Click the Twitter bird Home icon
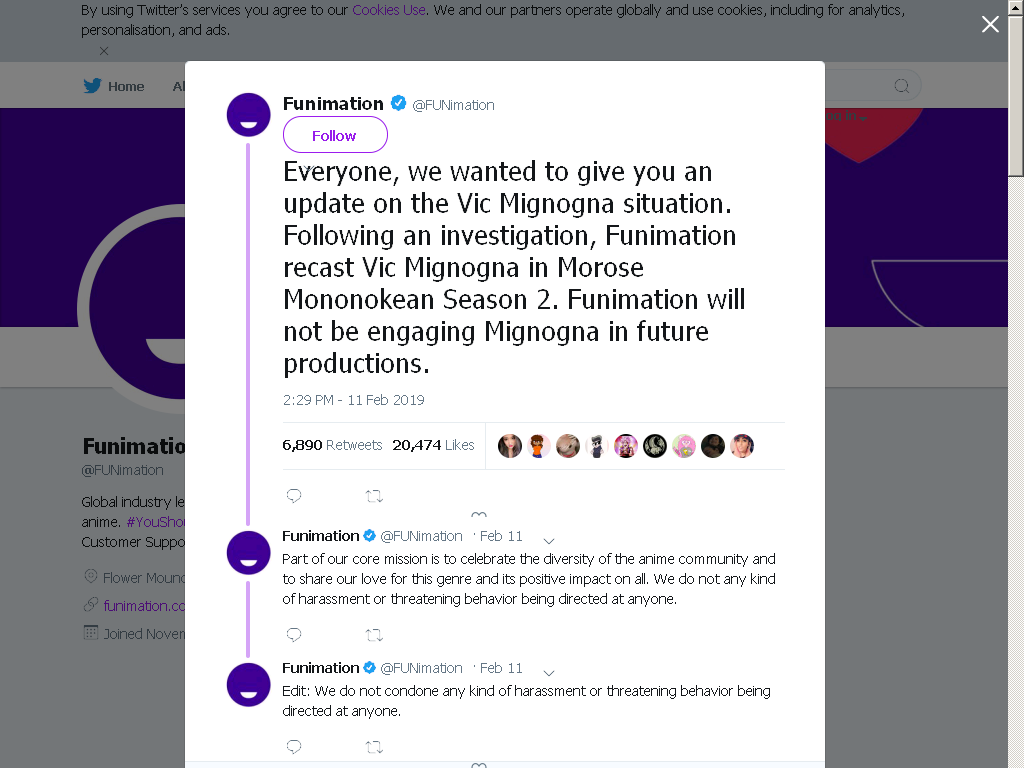The width and height of the screenshot is (1024, 768). [x=93, y=86]
